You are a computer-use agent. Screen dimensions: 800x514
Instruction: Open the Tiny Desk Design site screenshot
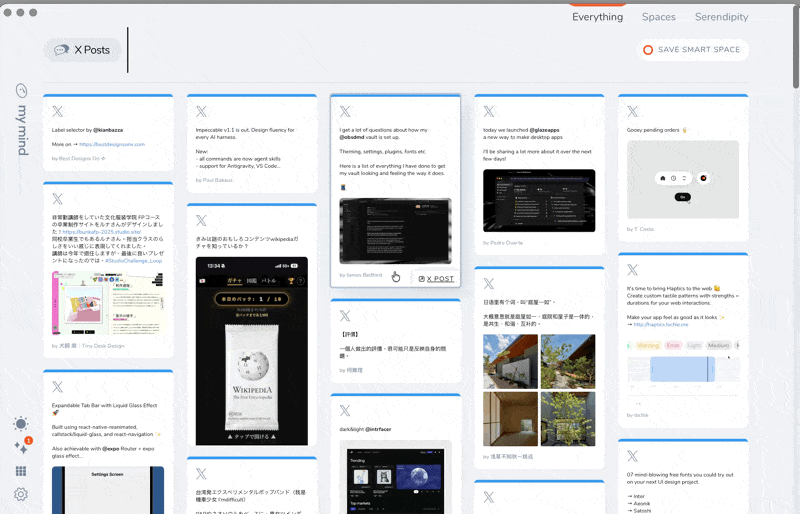coord(108,303)
